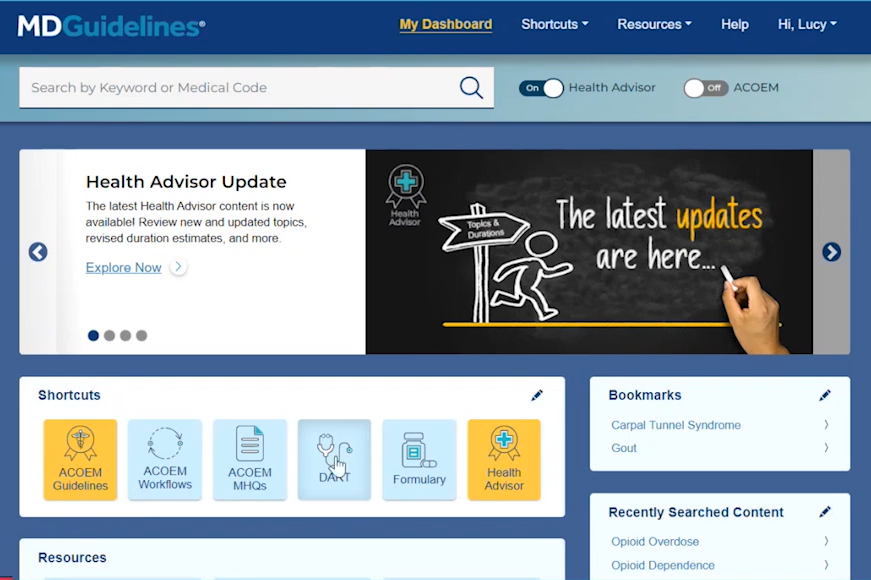Open the ACOEM Guidelines shortcut tile
The height and width of the screenshot is (580, 871).
(x=81, y=459)
